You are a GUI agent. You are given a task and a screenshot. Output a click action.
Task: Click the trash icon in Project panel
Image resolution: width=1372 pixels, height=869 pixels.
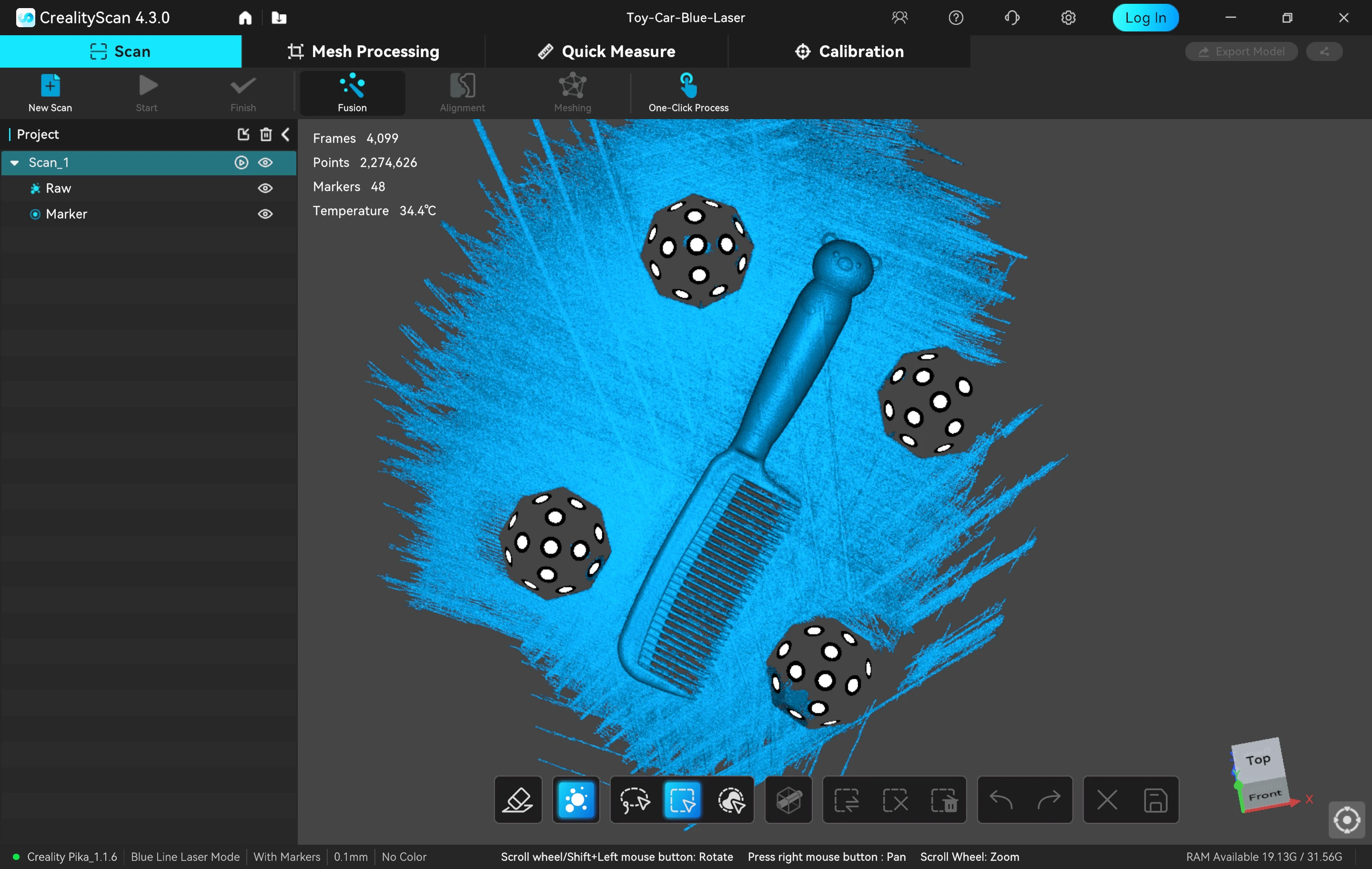[266, 134]
